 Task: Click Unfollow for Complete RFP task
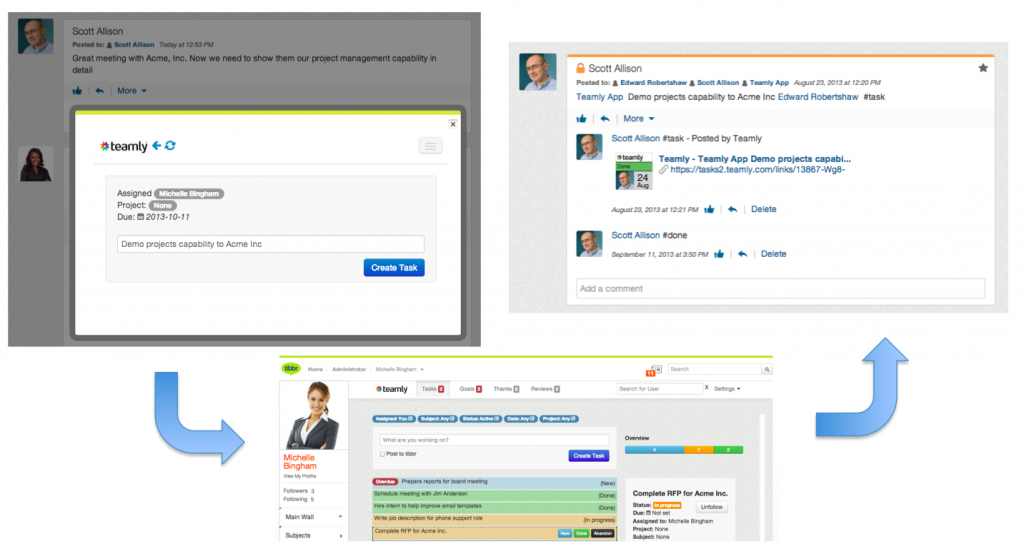click(x=711, y=507)
